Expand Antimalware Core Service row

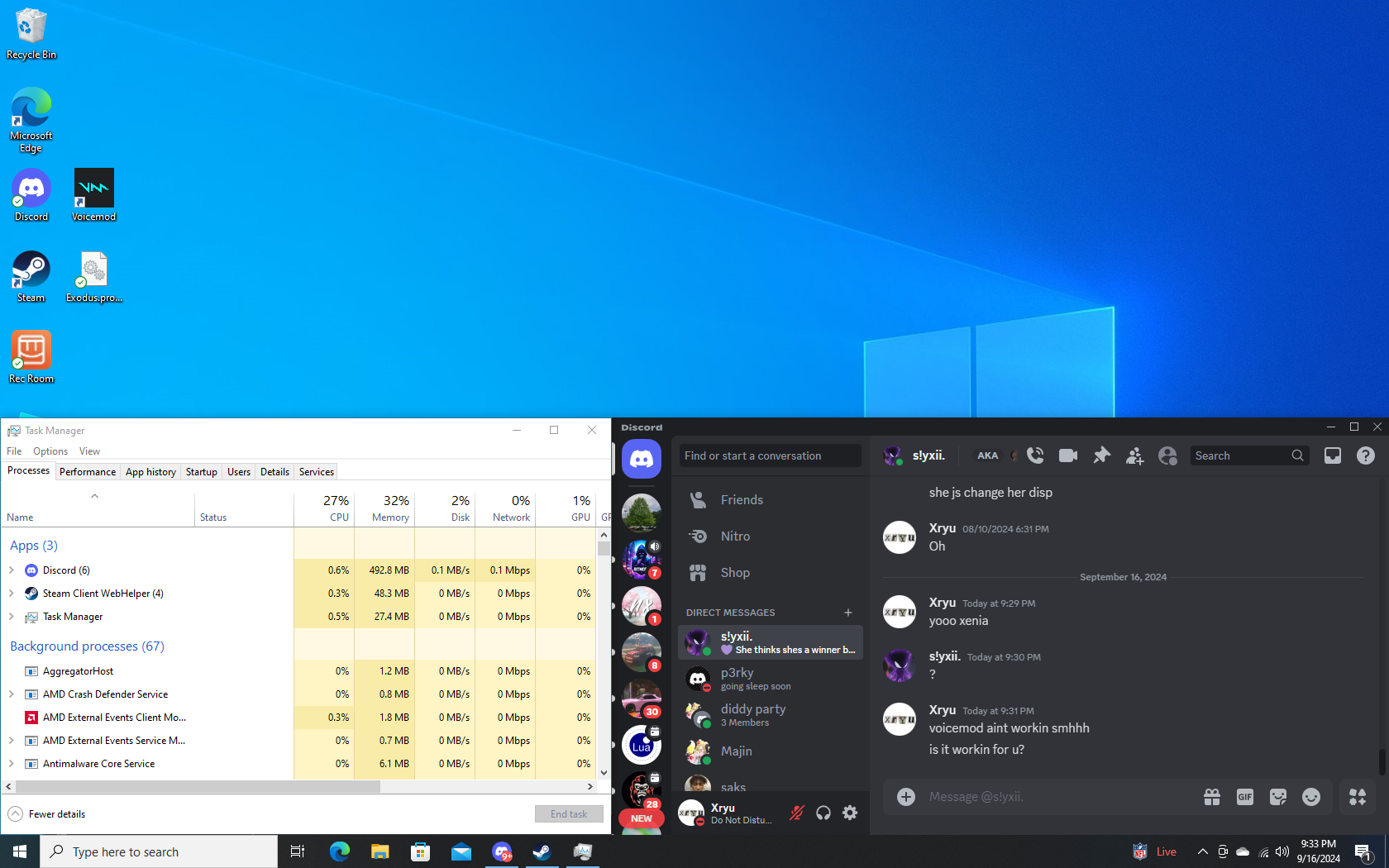(12, 764)
